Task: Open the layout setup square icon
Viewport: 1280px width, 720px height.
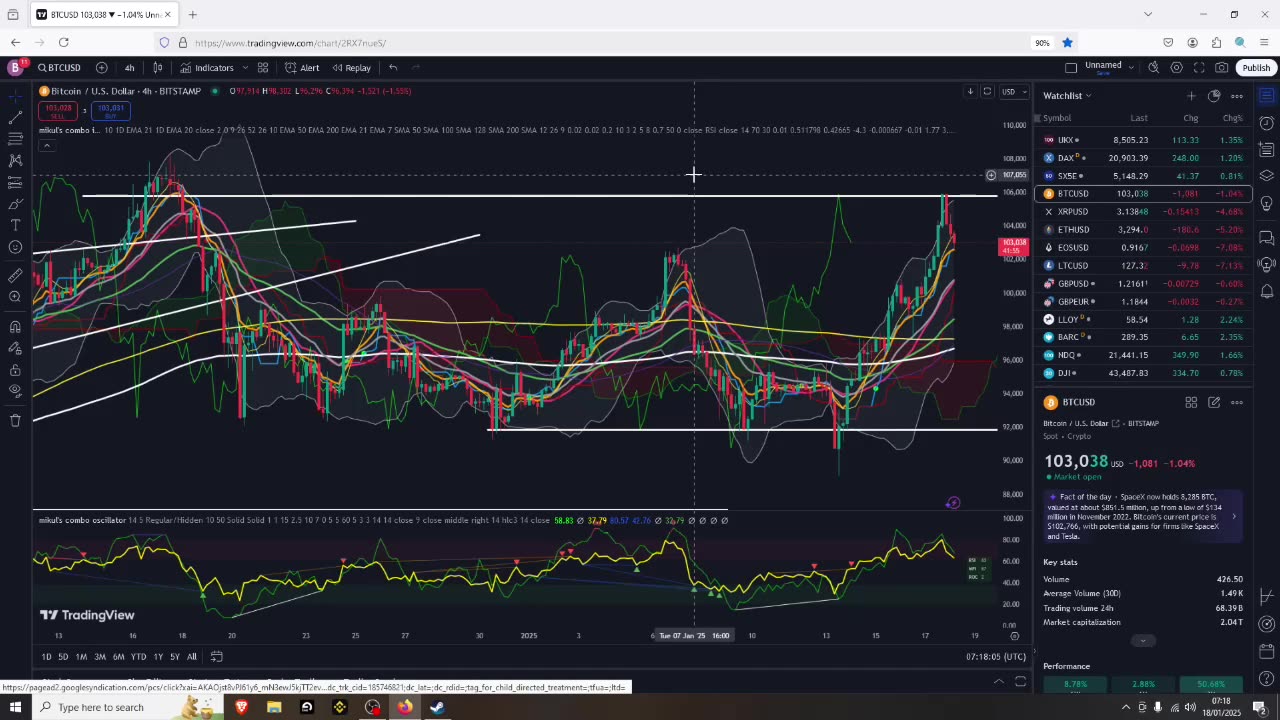Action: tap(1071, 68)
